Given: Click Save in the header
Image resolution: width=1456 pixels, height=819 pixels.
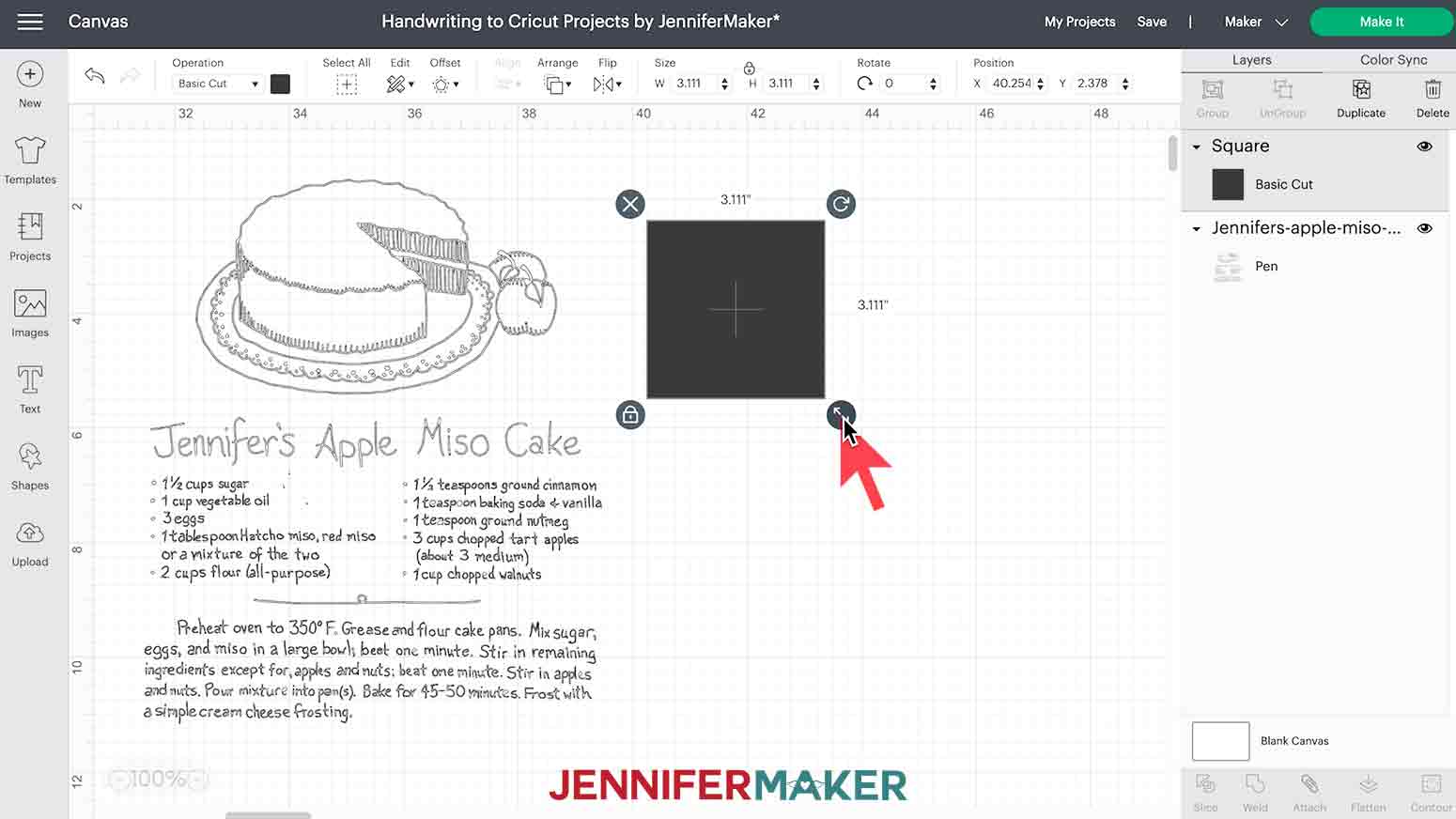Looking at the screenshot, I should [x=1152, y=22].
